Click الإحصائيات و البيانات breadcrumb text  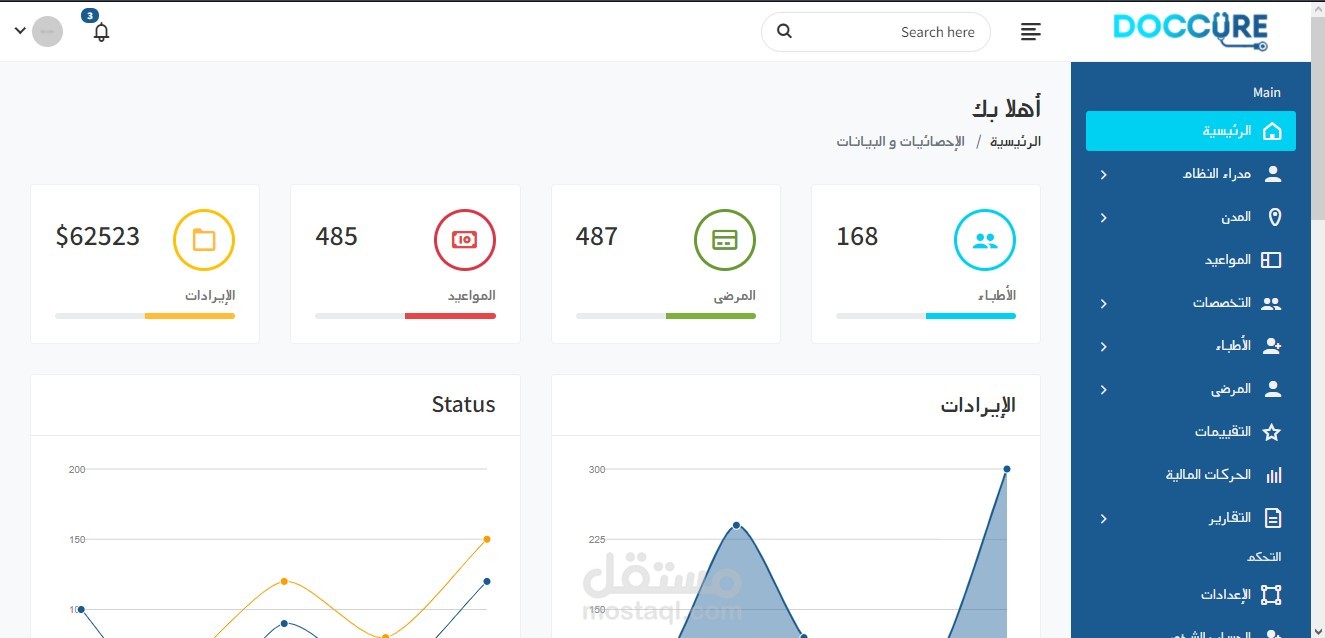coord(901,141)
